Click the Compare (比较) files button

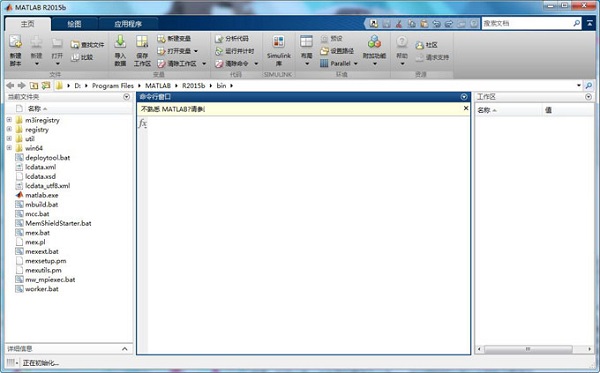tap(82, 57)
